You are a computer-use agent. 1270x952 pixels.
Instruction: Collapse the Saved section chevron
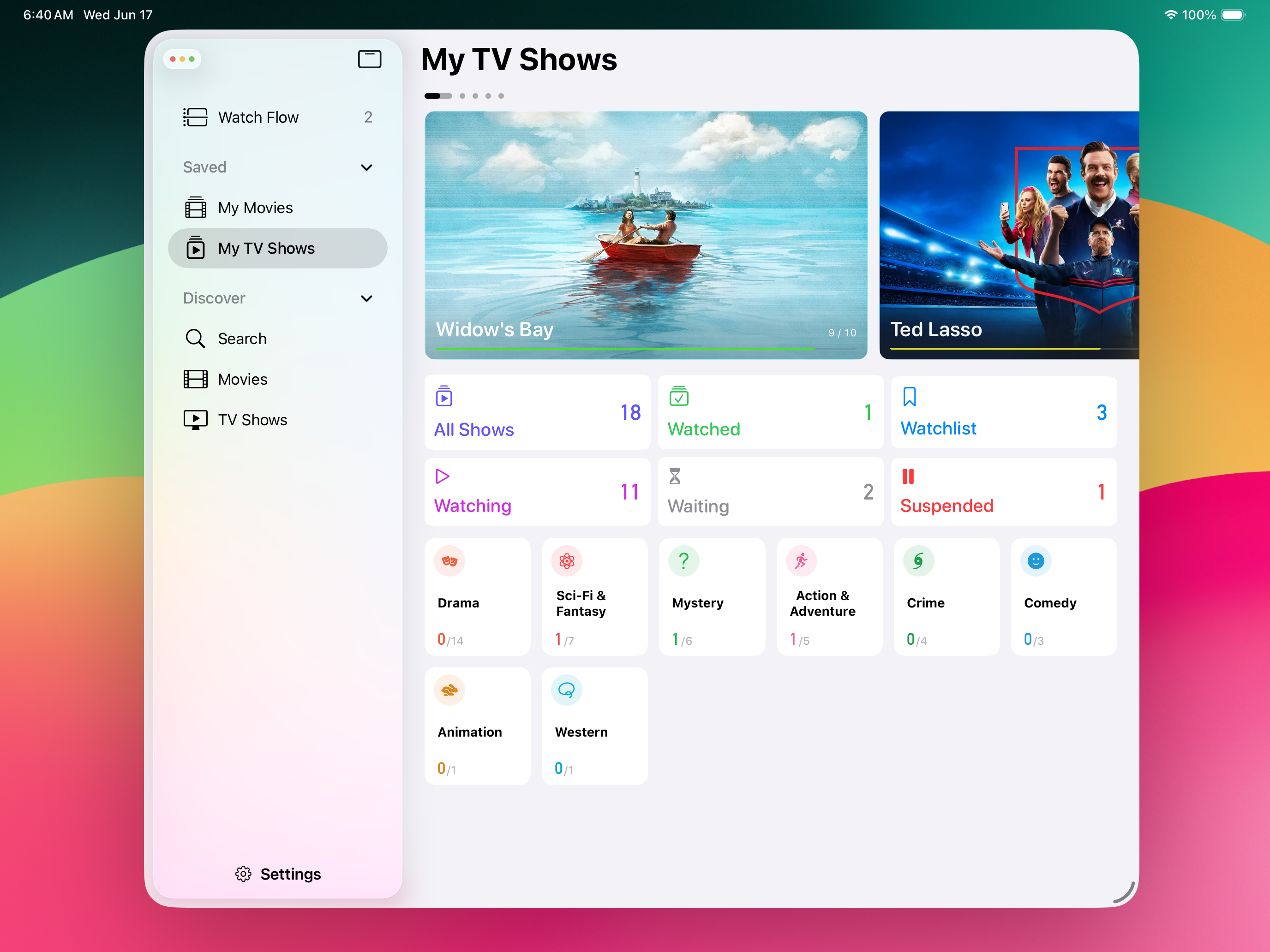[366, 167]
